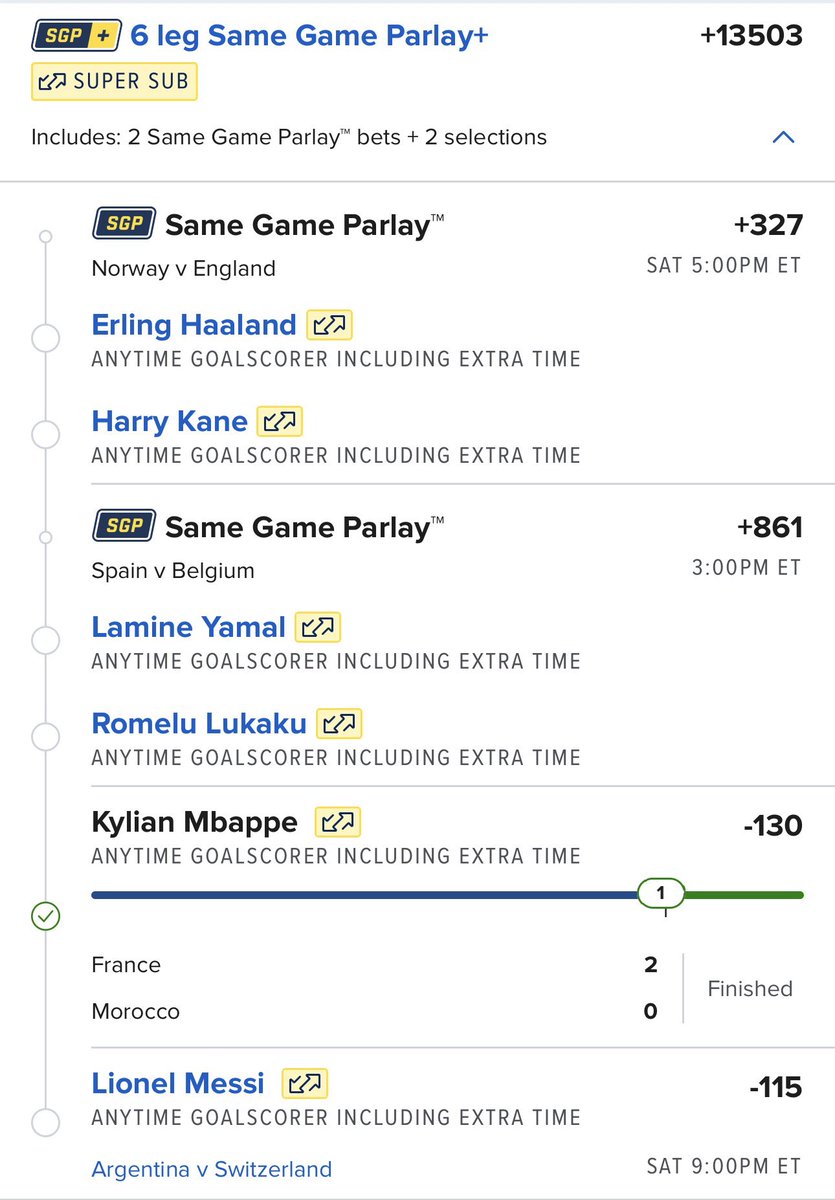
Task: Tap super sub icon beside Erling Haaland
Action: pyautogui.click(x=330, y=325)
